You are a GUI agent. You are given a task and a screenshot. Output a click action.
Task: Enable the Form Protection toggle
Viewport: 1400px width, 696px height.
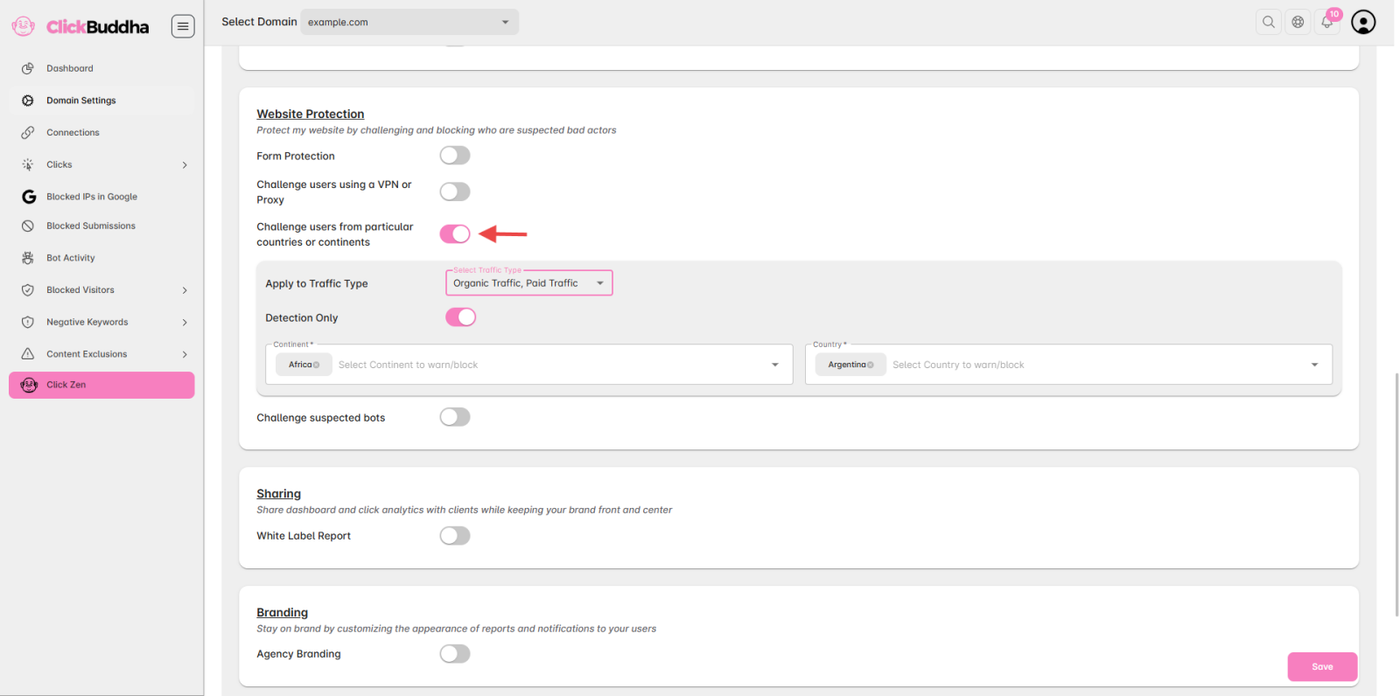455,156
